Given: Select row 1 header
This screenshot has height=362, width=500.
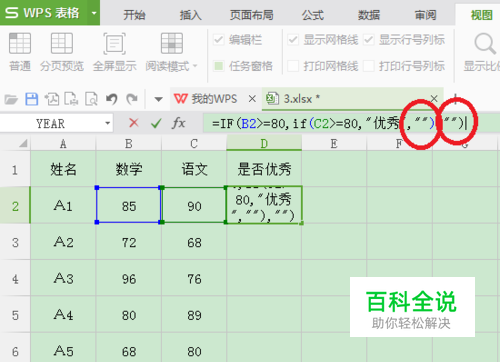Looking at the screenshot, I should tap(15, 170).
